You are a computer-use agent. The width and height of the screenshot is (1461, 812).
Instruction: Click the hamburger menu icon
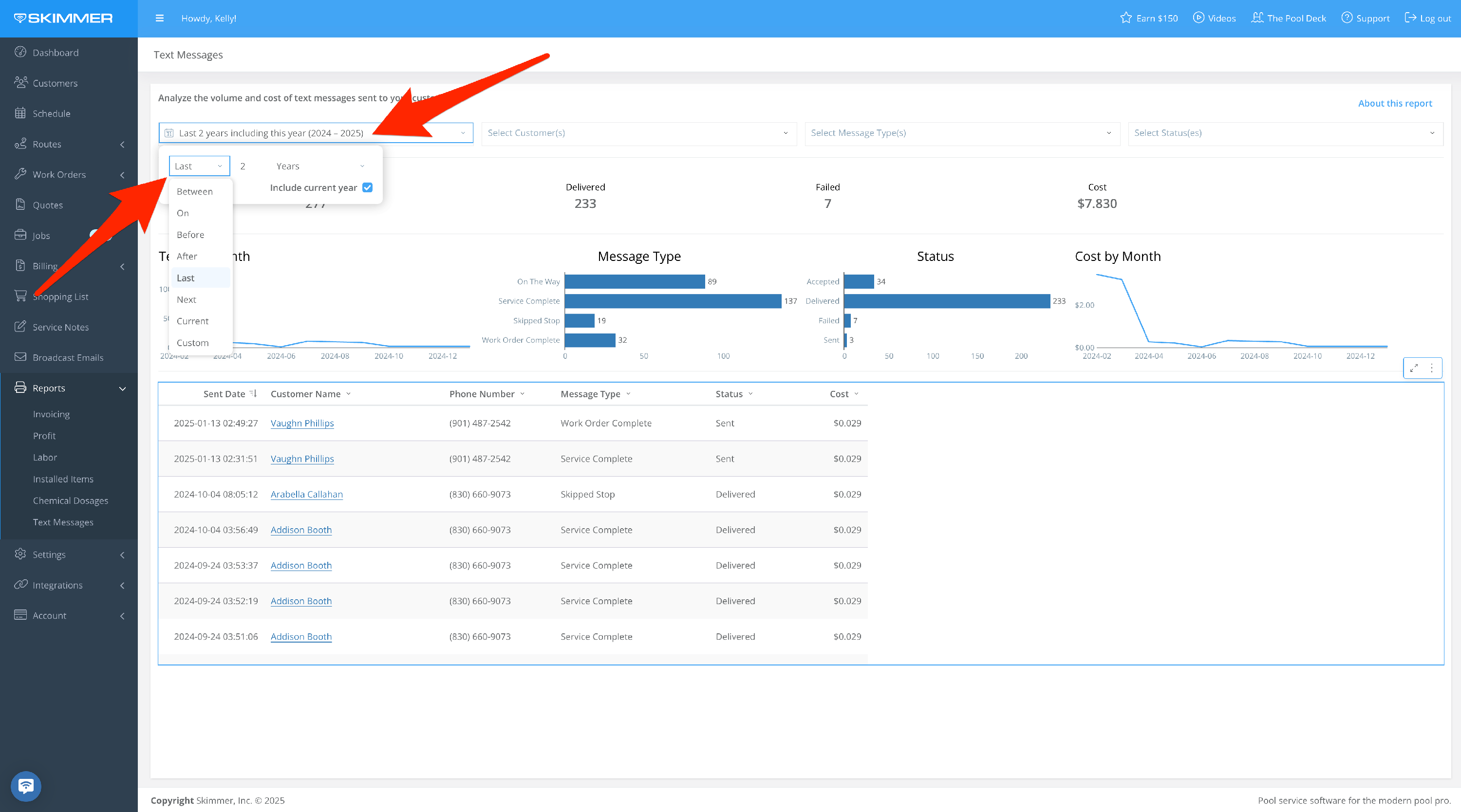[159, 18]
